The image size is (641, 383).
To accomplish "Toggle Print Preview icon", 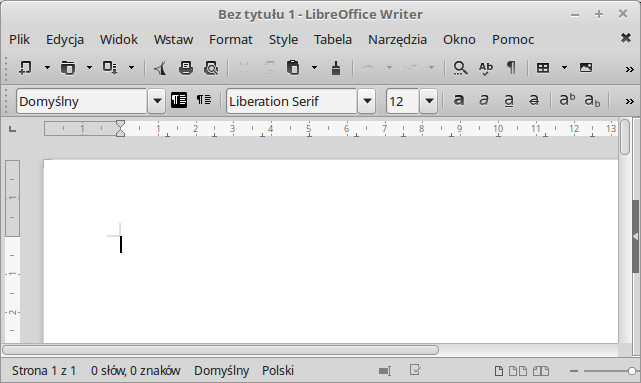I will coord(211,67).
